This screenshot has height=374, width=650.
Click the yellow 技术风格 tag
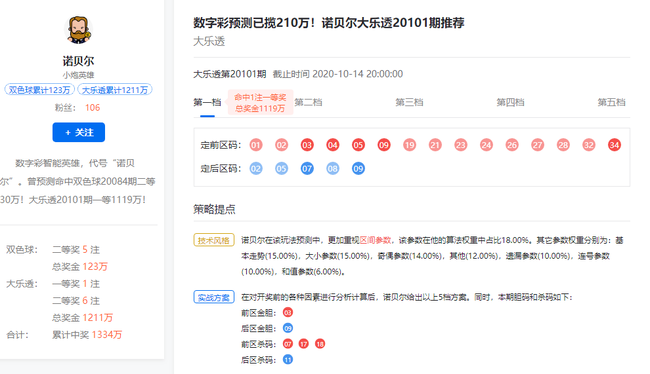[x=214, y=240]
